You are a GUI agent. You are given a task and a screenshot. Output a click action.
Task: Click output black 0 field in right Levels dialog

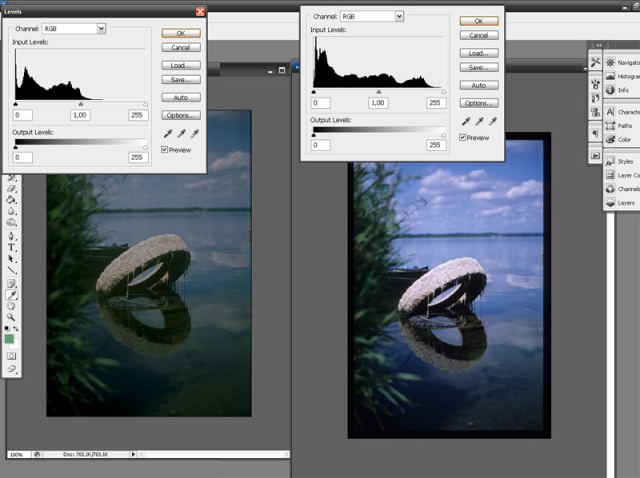tap(320, 145)
